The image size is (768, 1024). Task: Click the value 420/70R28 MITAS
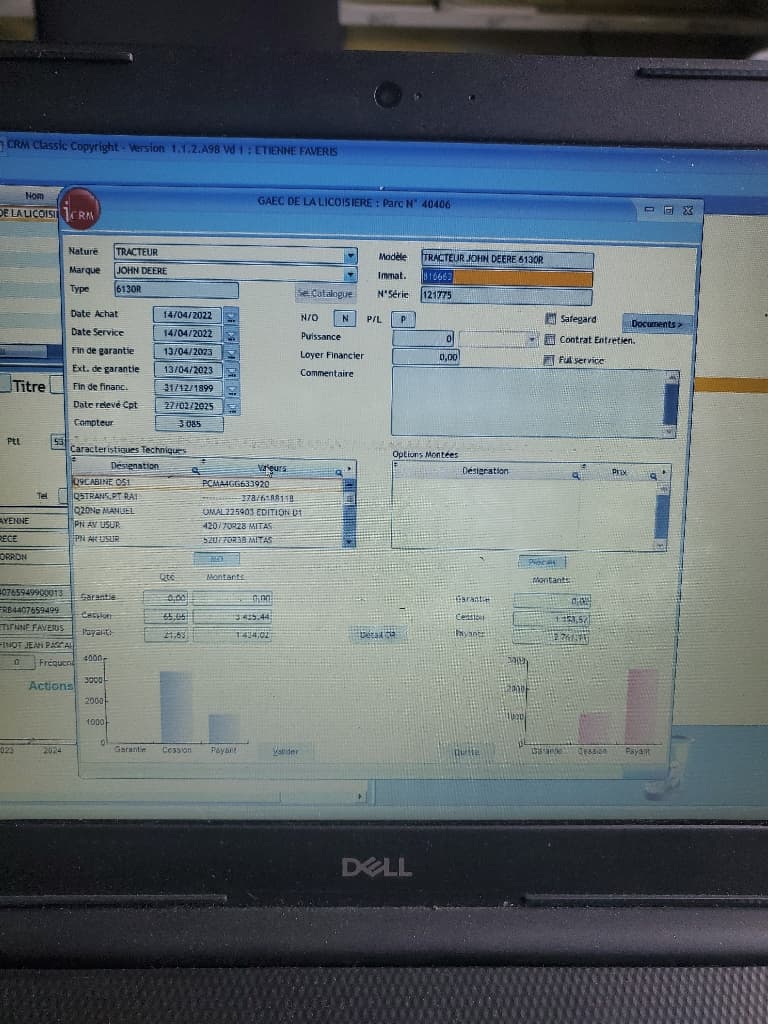click(237, 526)
